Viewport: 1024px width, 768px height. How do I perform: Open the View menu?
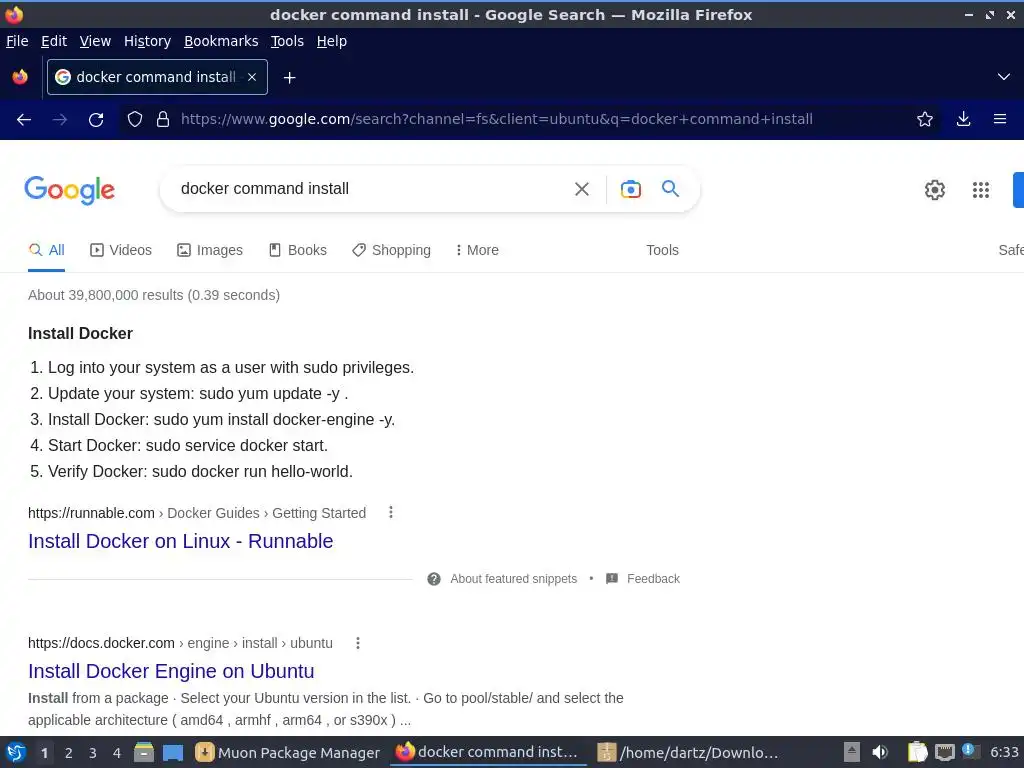[x=95, y=41]
